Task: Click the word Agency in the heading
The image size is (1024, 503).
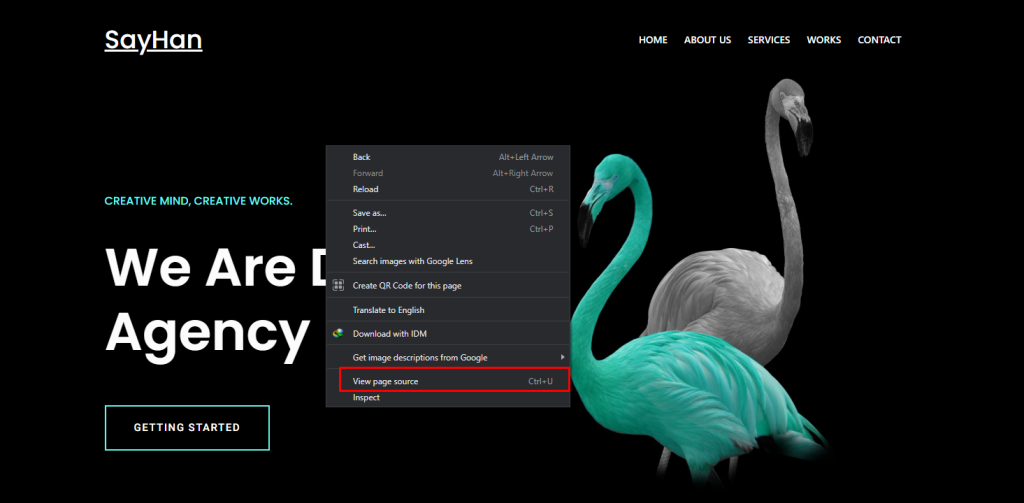Action: [207, 334]
